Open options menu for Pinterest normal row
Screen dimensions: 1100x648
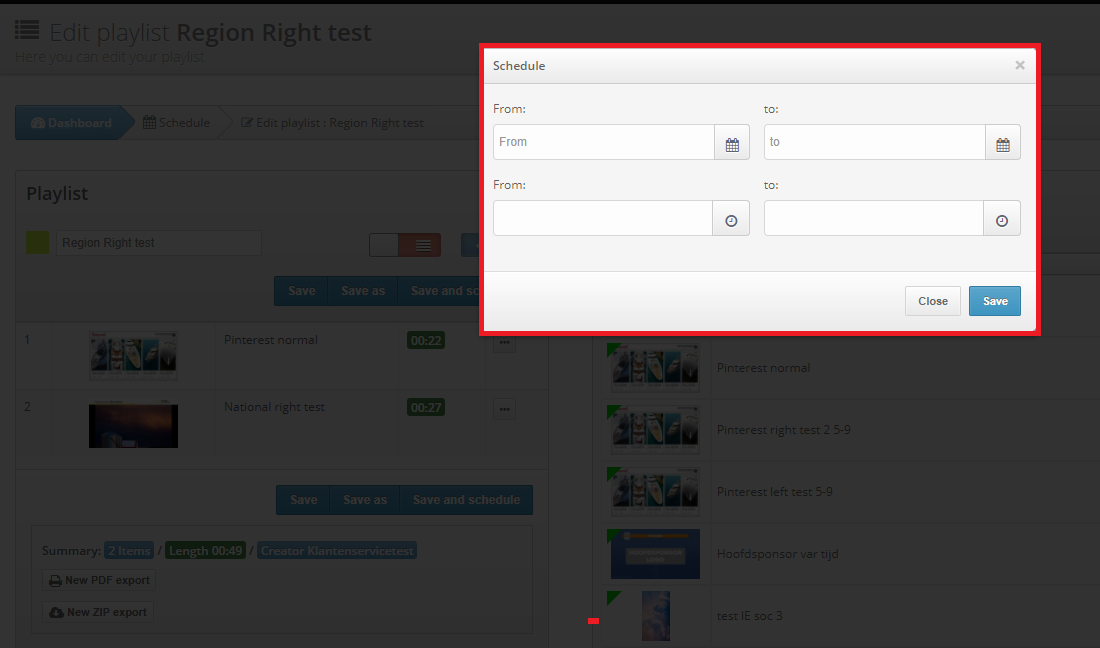(504, 343)
